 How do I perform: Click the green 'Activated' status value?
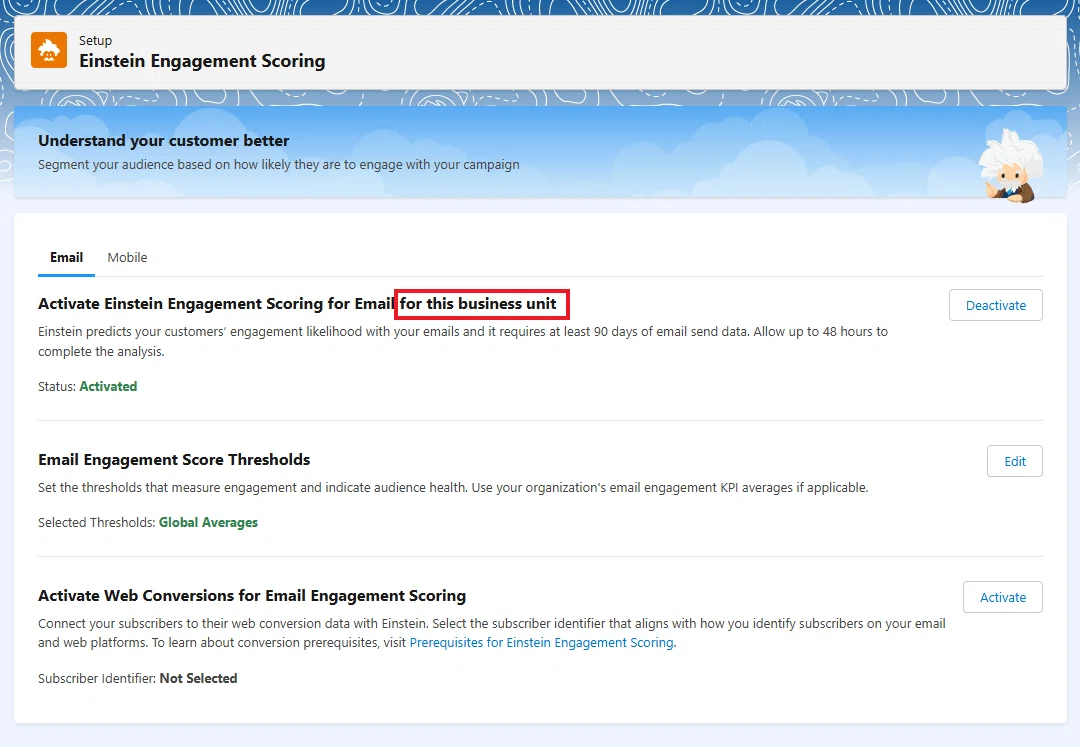108,386
